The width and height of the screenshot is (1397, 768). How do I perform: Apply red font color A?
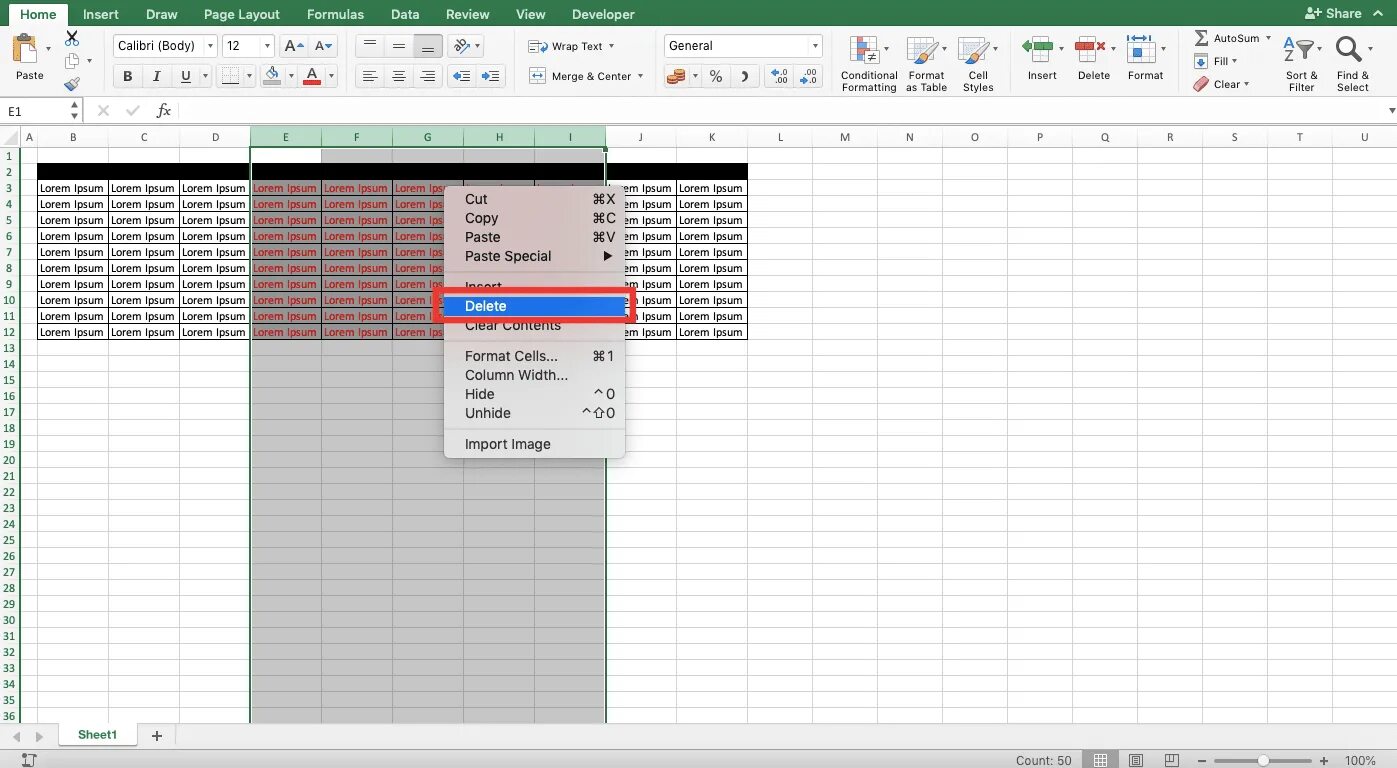pos(311,76)
